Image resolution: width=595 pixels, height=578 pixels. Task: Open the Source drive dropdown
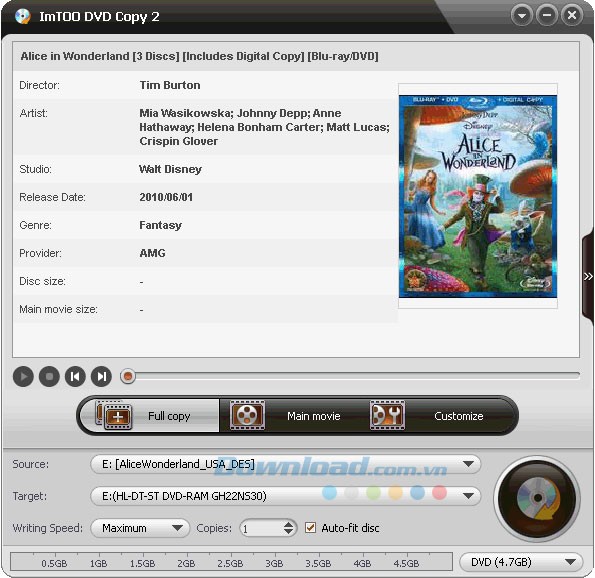(x=286, y=464)
